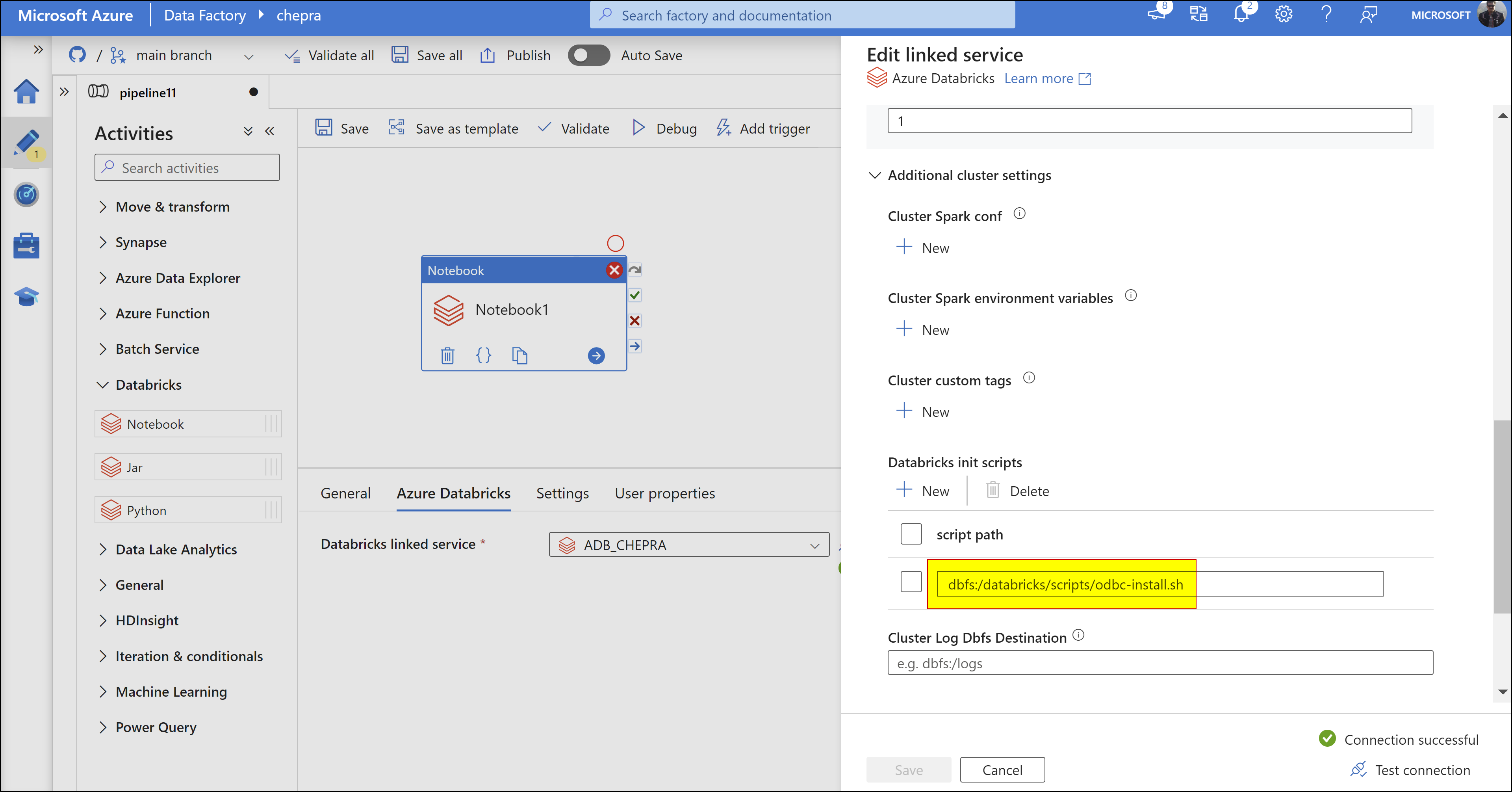Open the announcements megaphone icon
The image size is (1512, 792).
coord(1156,14)
